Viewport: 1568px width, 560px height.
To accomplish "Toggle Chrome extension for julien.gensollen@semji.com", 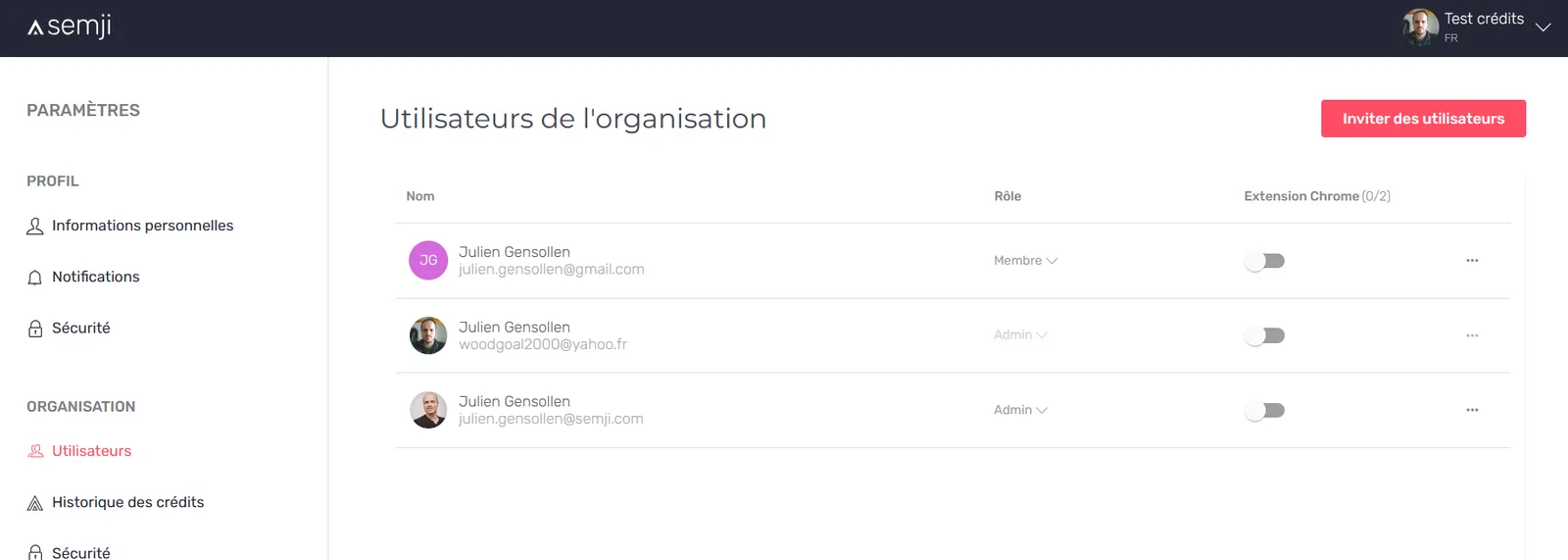I will click(x=1264, y=410).
